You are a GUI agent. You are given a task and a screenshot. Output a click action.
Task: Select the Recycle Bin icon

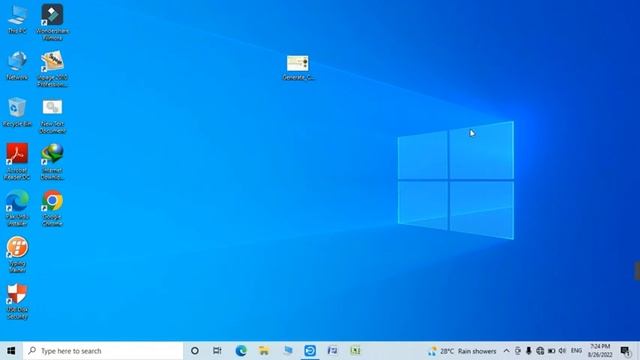coord(17,112)
